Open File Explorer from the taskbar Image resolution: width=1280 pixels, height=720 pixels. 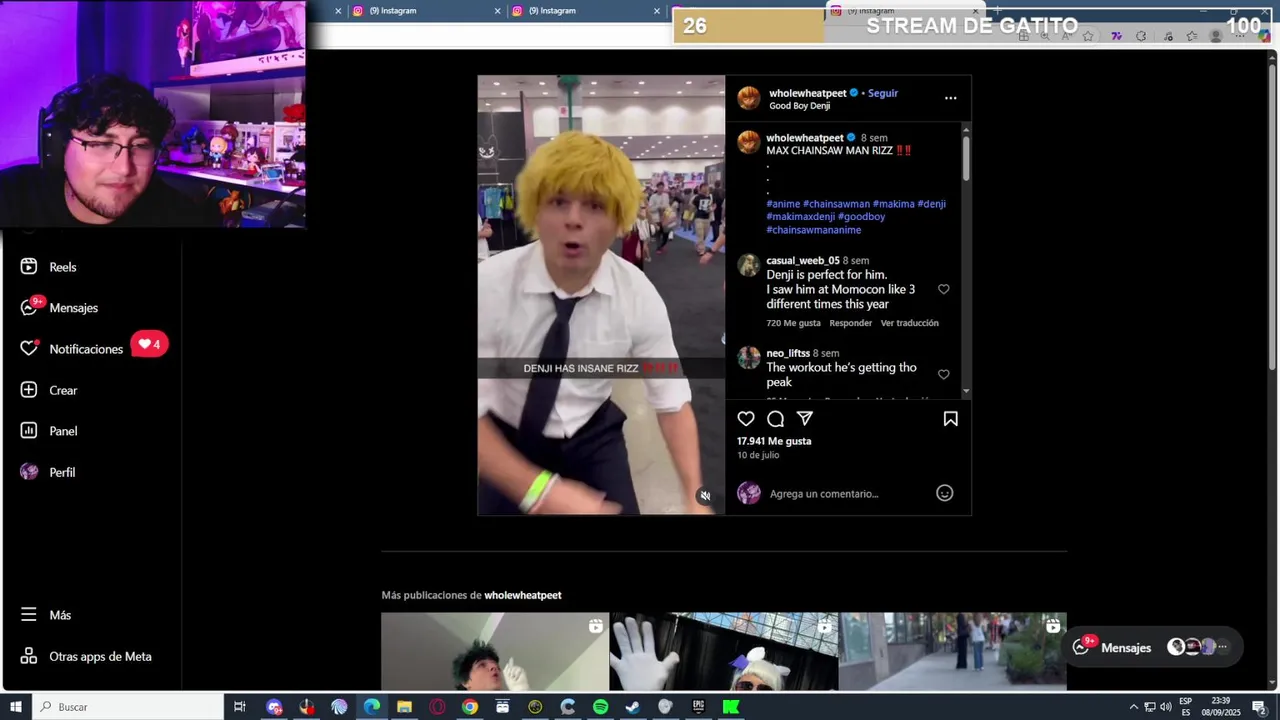click(x=404, y=707)
